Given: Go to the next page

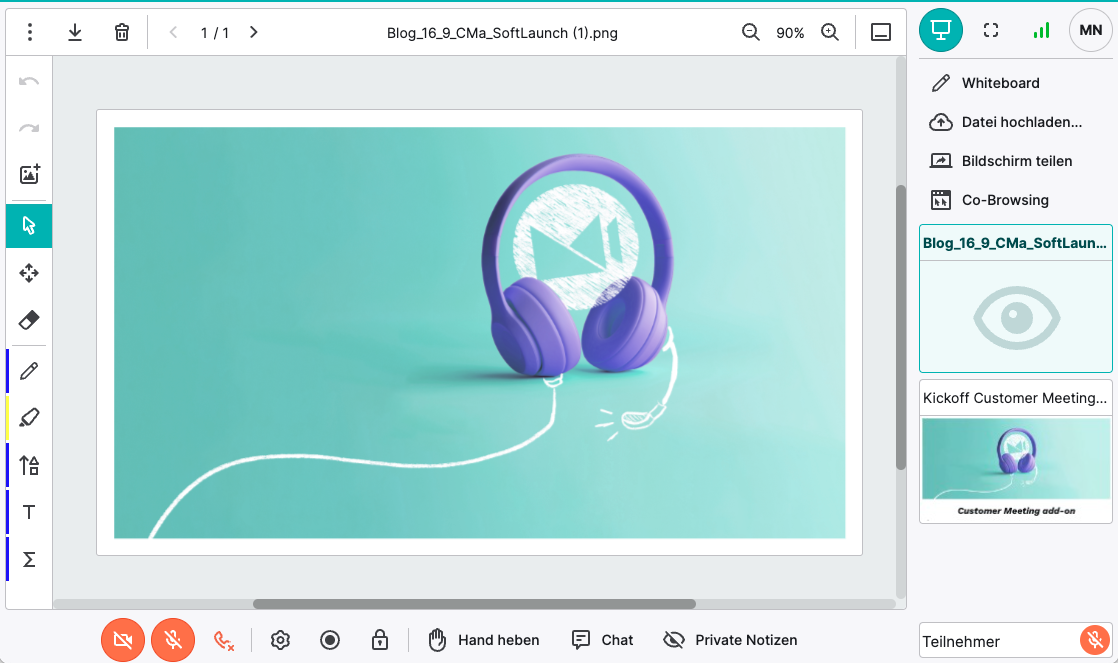Looking at the screenshot, I should [x=254, y=32].
